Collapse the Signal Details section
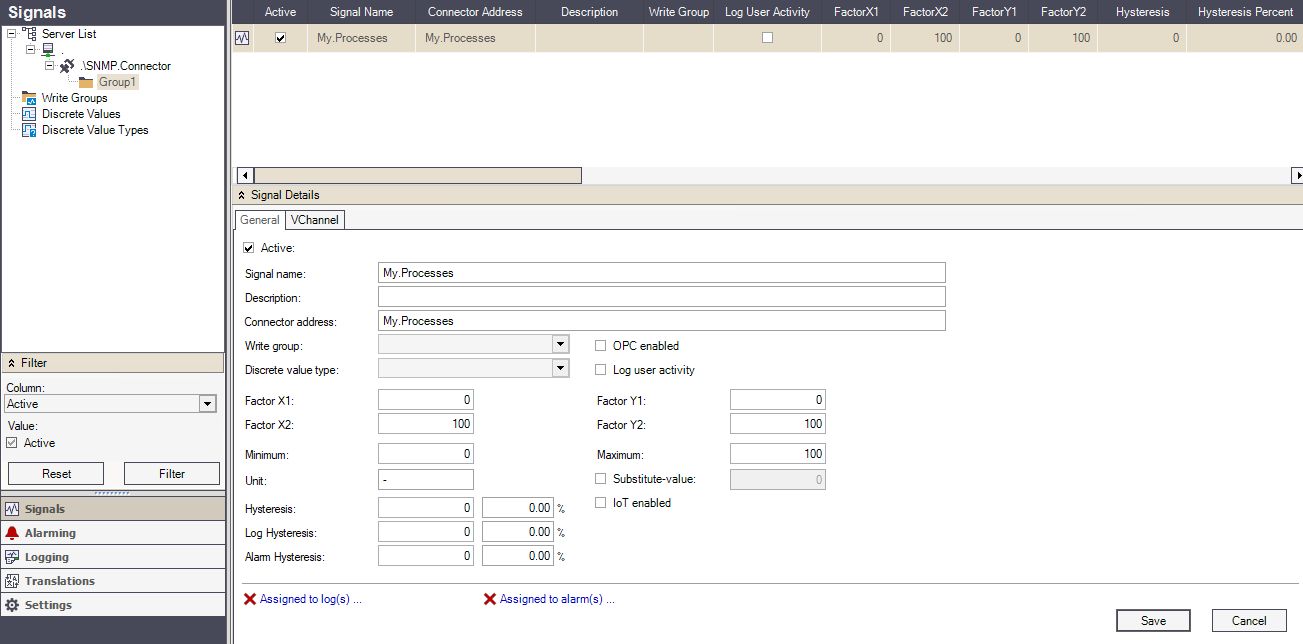Image resolution: width=1303 pixels, height=644 pixels. pyautogui.click(x=242, y=195)
